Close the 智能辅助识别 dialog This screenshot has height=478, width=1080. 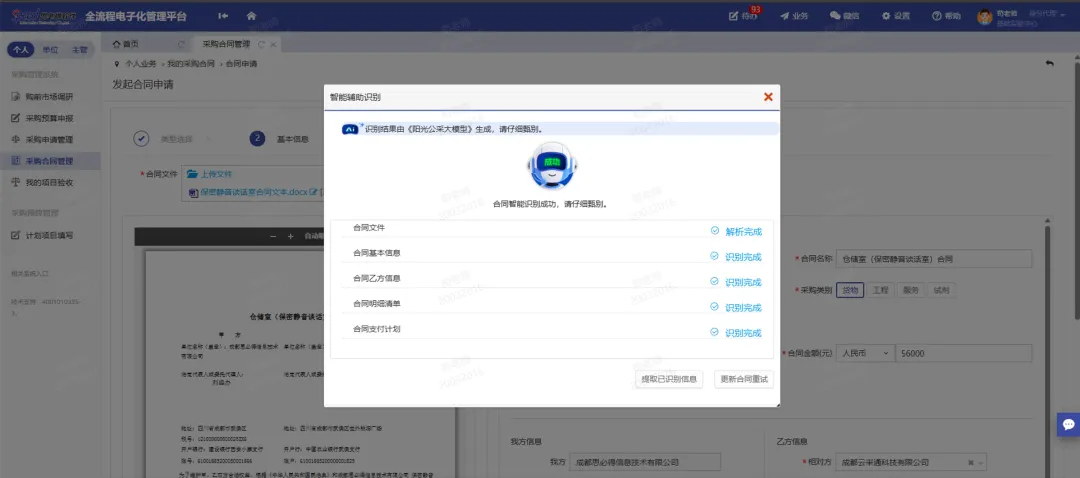(768, 97)
